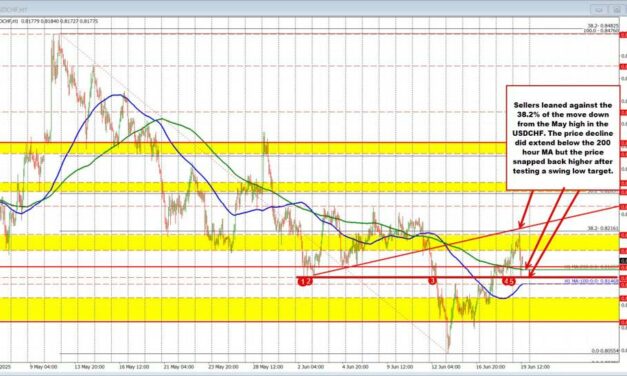This screenshot has width=627, height=376.
Task: Select the '0.0 - 0.80554' Fibonacci level label
Action: tap(605, 351)
